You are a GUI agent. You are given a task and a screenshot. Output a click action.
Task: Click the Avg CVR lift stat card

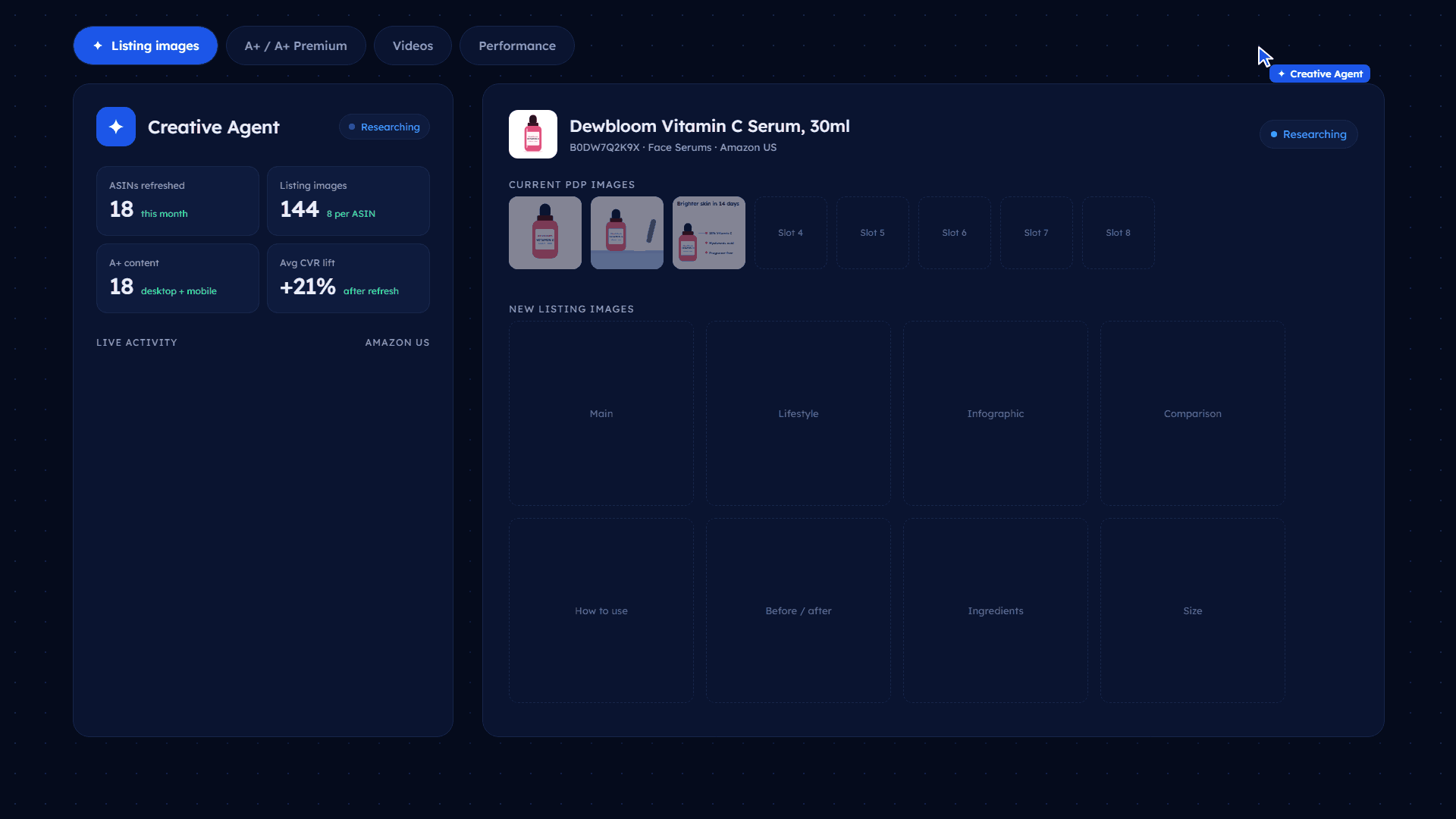(348, 278)
